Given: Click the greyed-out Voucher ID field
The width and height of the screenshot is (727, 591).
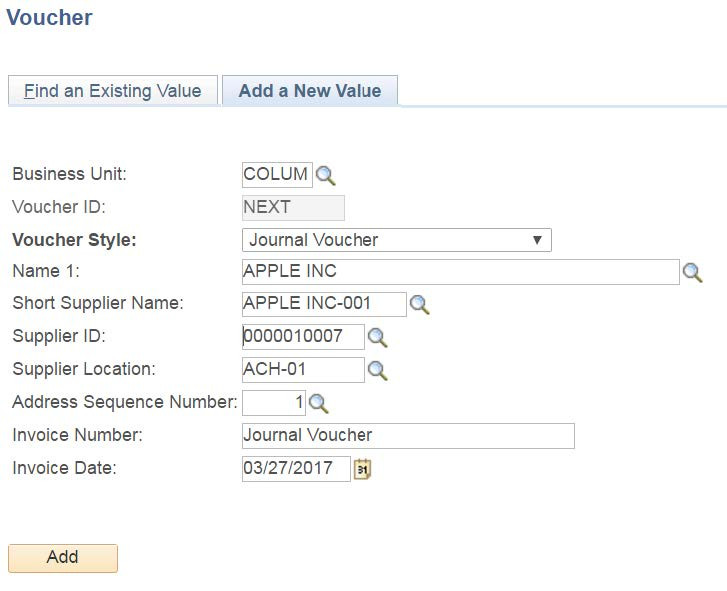Looking at the screenshot, I should pos(293,207).
